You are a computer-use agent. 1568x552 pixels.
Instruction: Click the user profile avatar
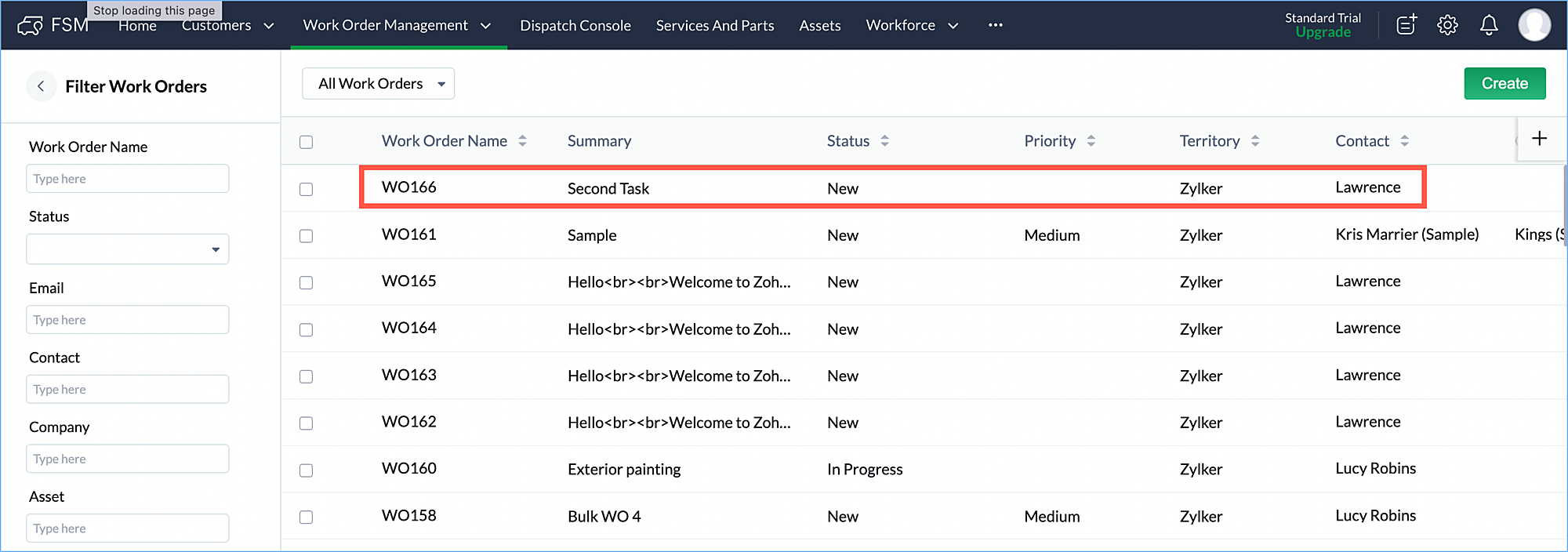click(1534, 25)
